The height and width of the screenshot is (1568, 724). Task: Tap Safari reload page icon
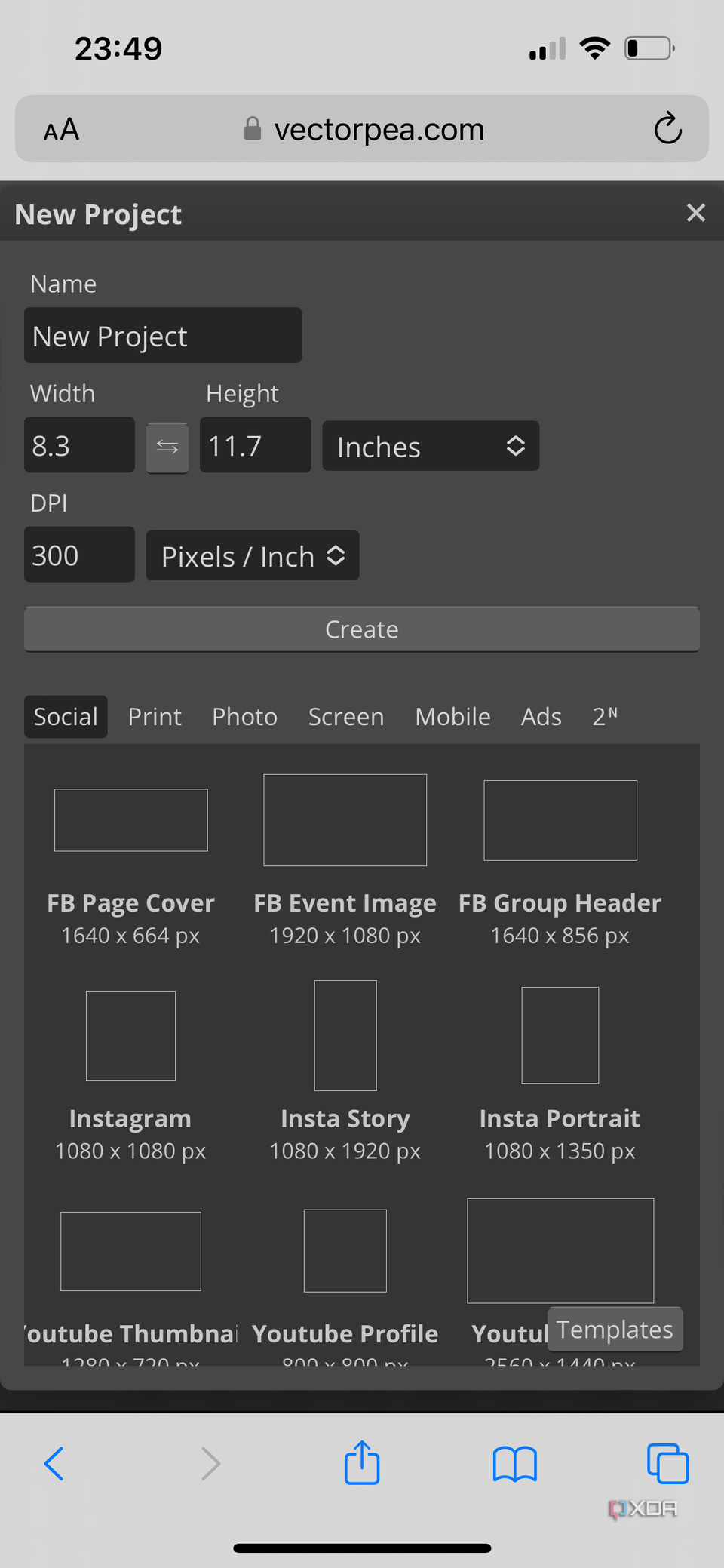point(667,128)
